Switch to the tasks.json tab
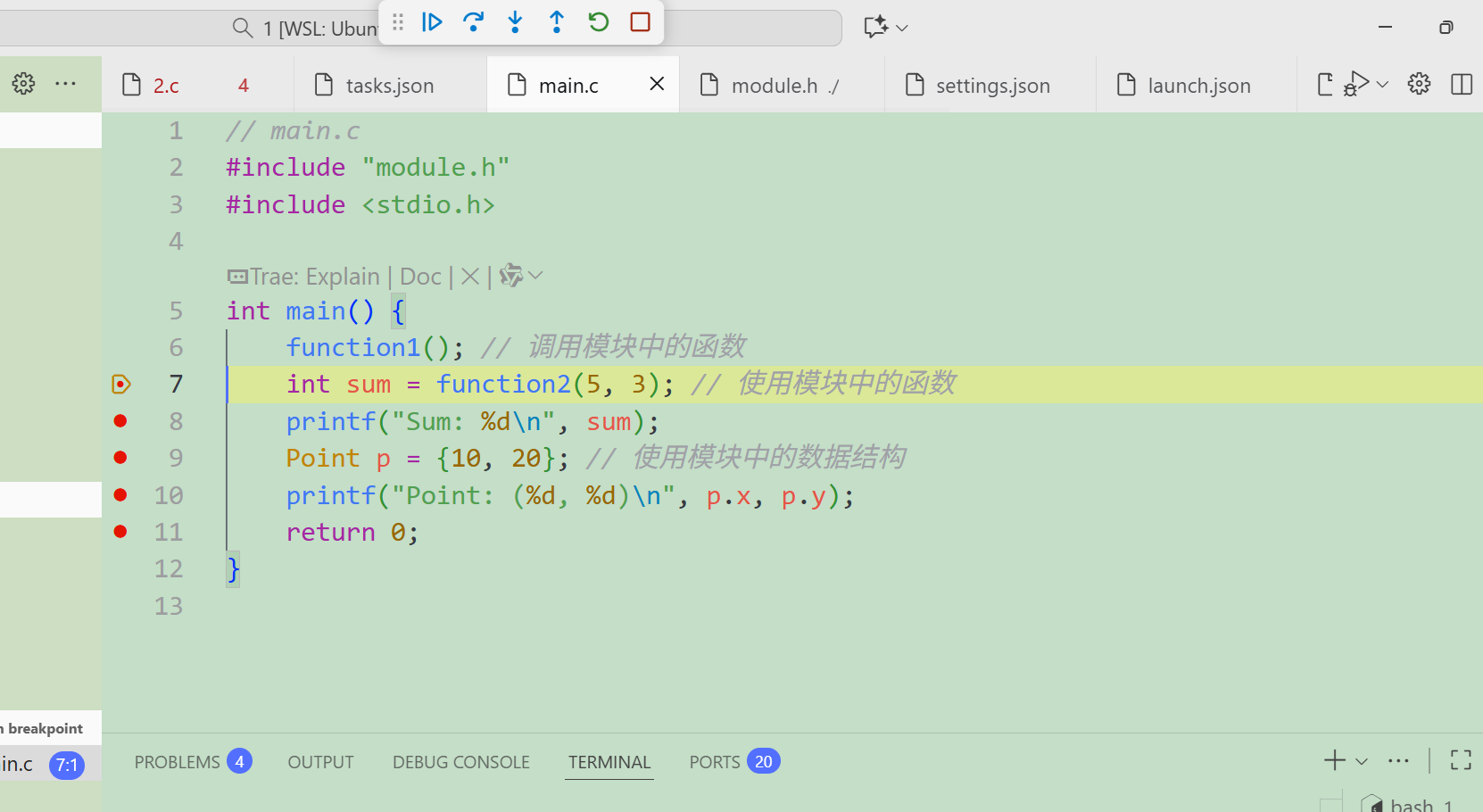1483x812 pixels. [390, 86]
